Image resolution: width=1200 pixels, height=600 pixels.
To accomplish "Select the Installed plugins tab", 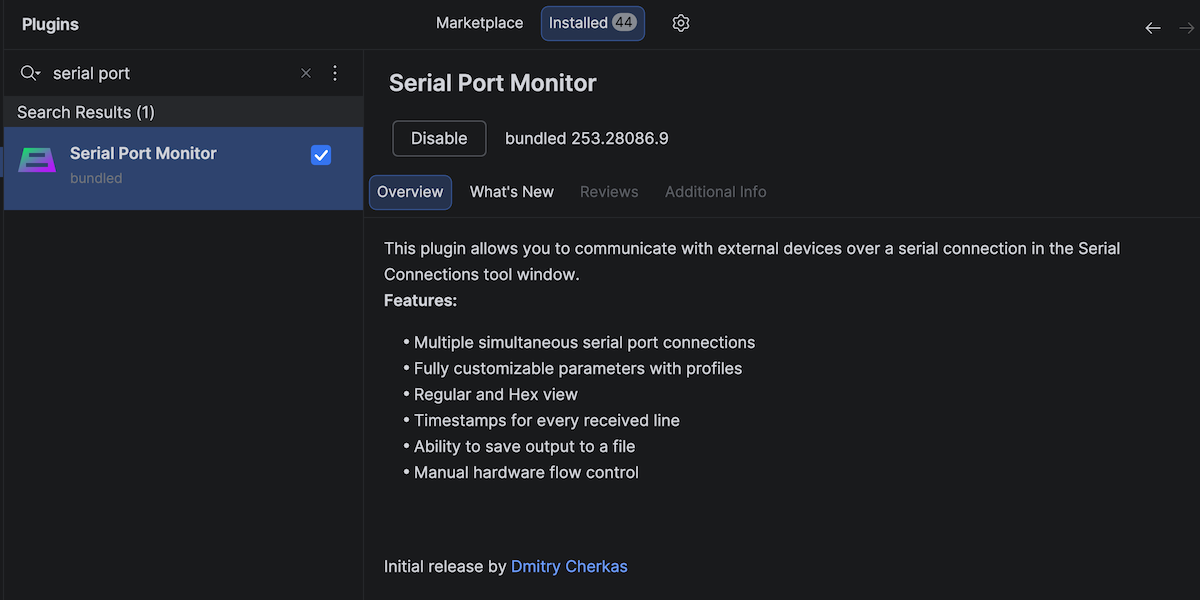I will (x=578, y=23).
